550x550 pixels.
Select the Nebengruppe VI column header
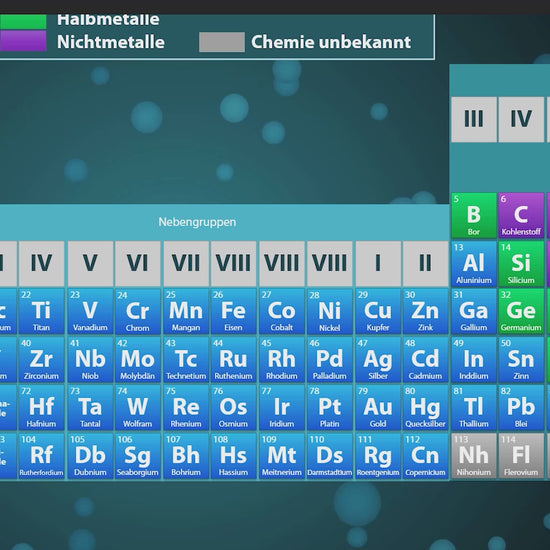pyautogui.click(x=138, y=263)
